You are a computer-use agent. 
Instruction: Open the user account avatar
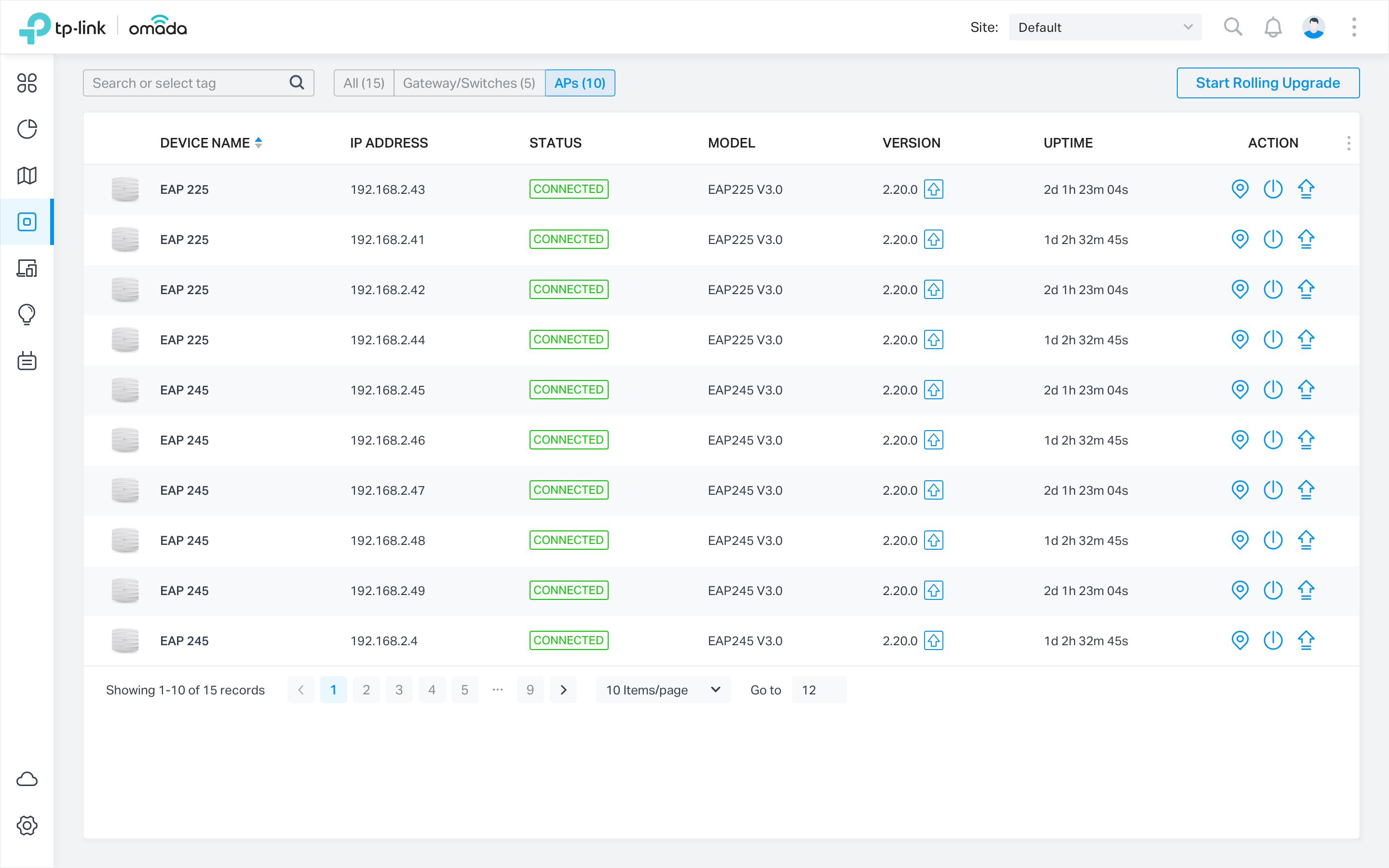click(1313, 27)
